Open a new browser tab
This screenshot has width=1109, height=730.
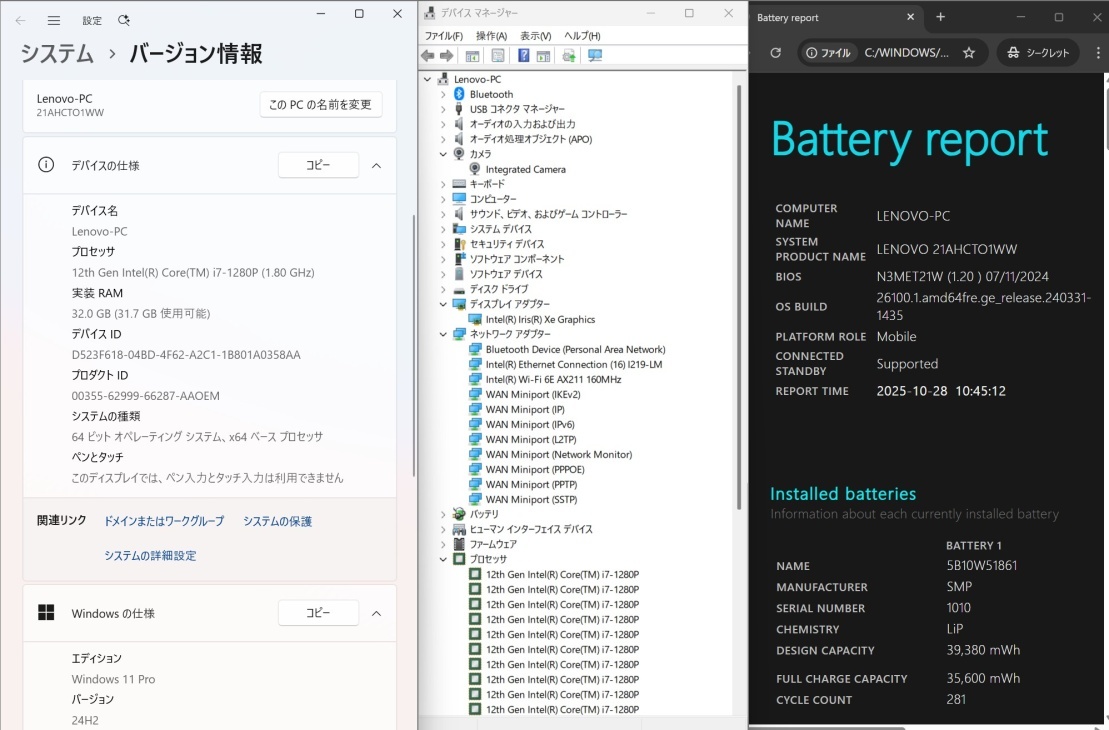pos(940,17)
